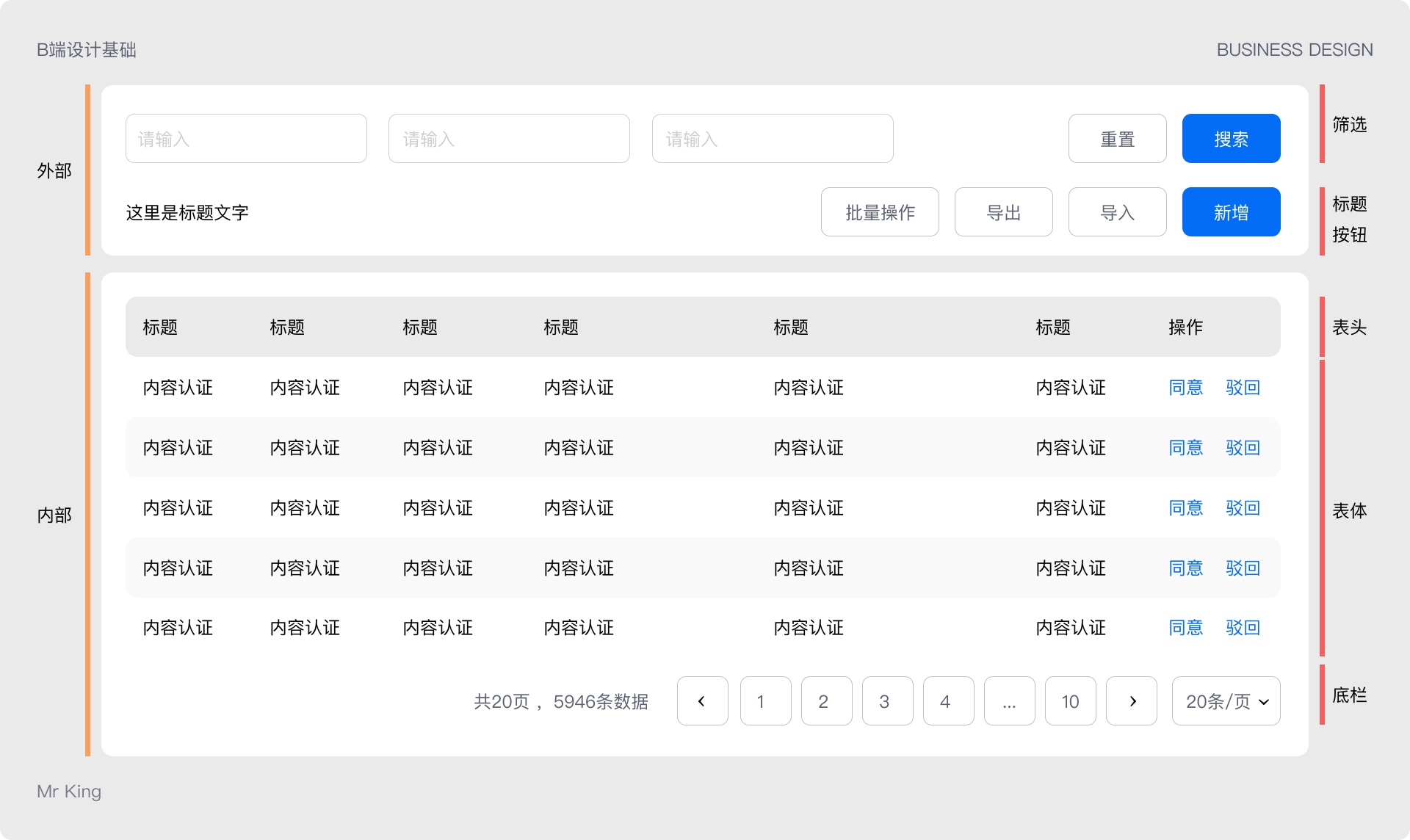This screenshot has height=840, width=1410.
Task: Click the chevron arrow on the page size selector
Action: click(1264, 700)
